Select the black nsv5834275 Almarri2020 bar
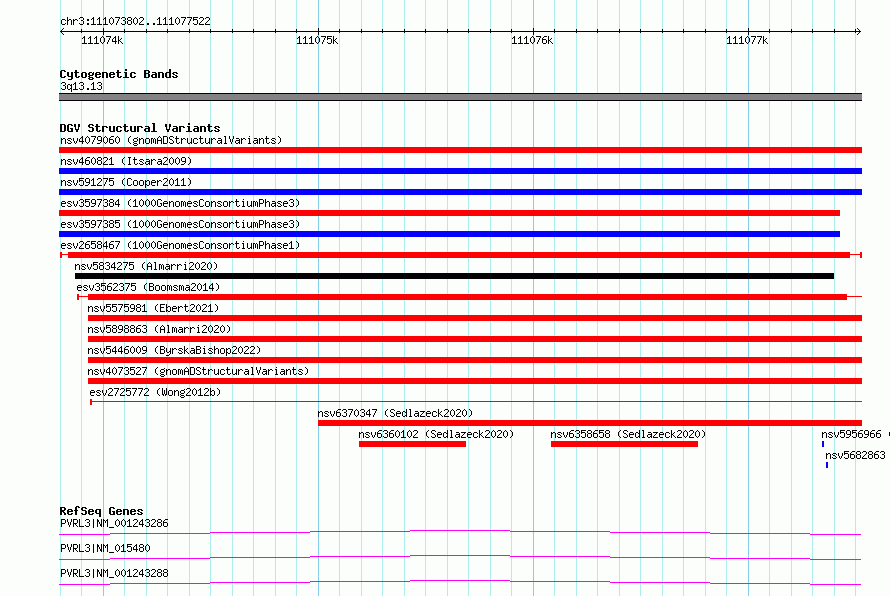 click(455, 276)
